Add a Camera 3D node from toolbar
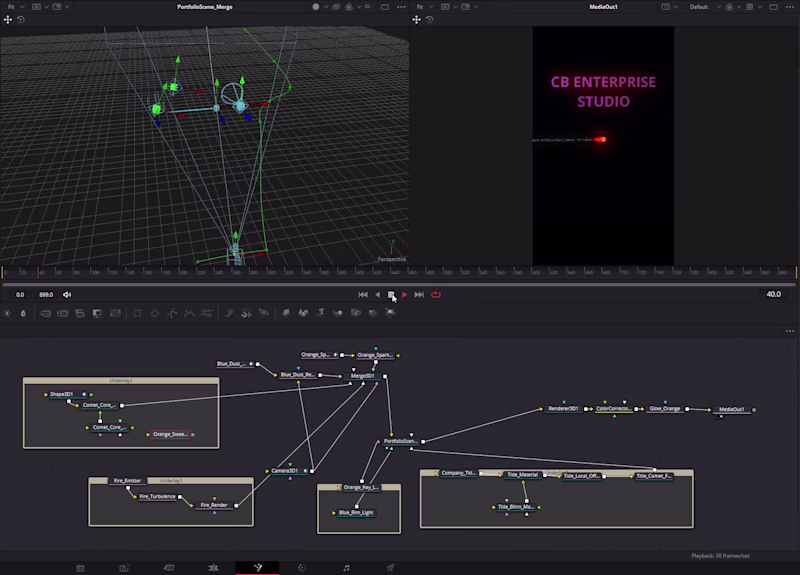800x575 pixels. point(356,313)
